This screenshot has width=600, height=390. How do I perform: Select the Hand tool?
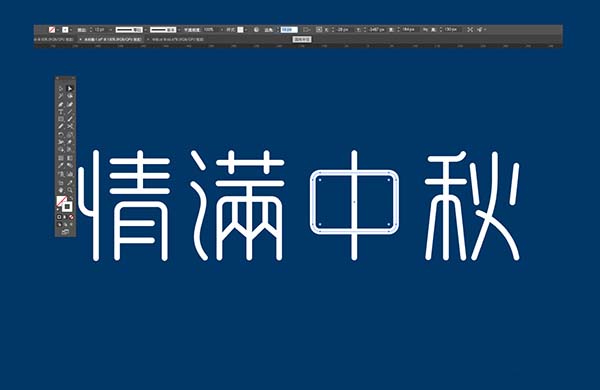60,189
